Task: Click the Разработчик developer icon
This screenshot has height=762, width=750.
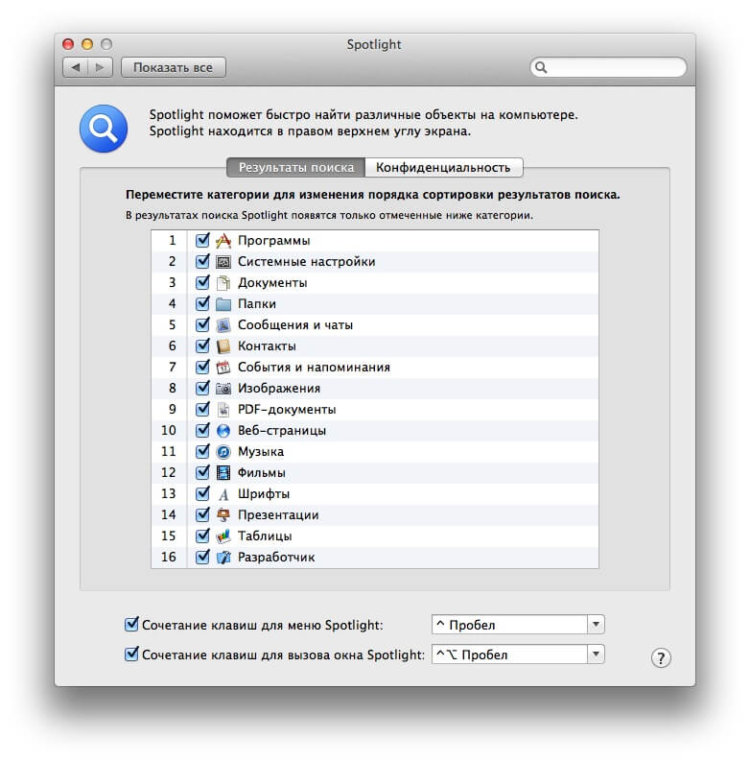Action: click(x=223, y=557)
